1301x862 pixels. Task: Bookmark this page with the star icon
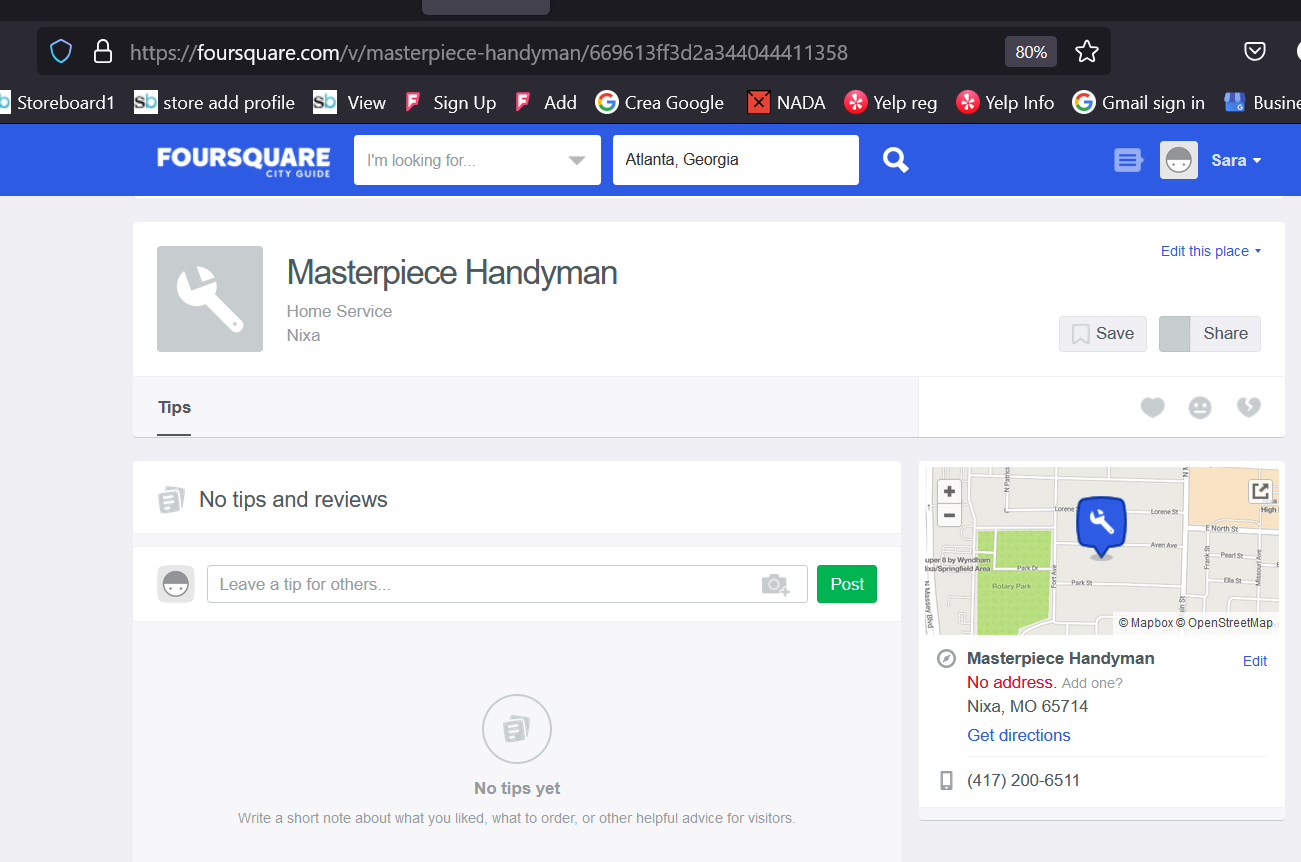[x=1086, y=51]
